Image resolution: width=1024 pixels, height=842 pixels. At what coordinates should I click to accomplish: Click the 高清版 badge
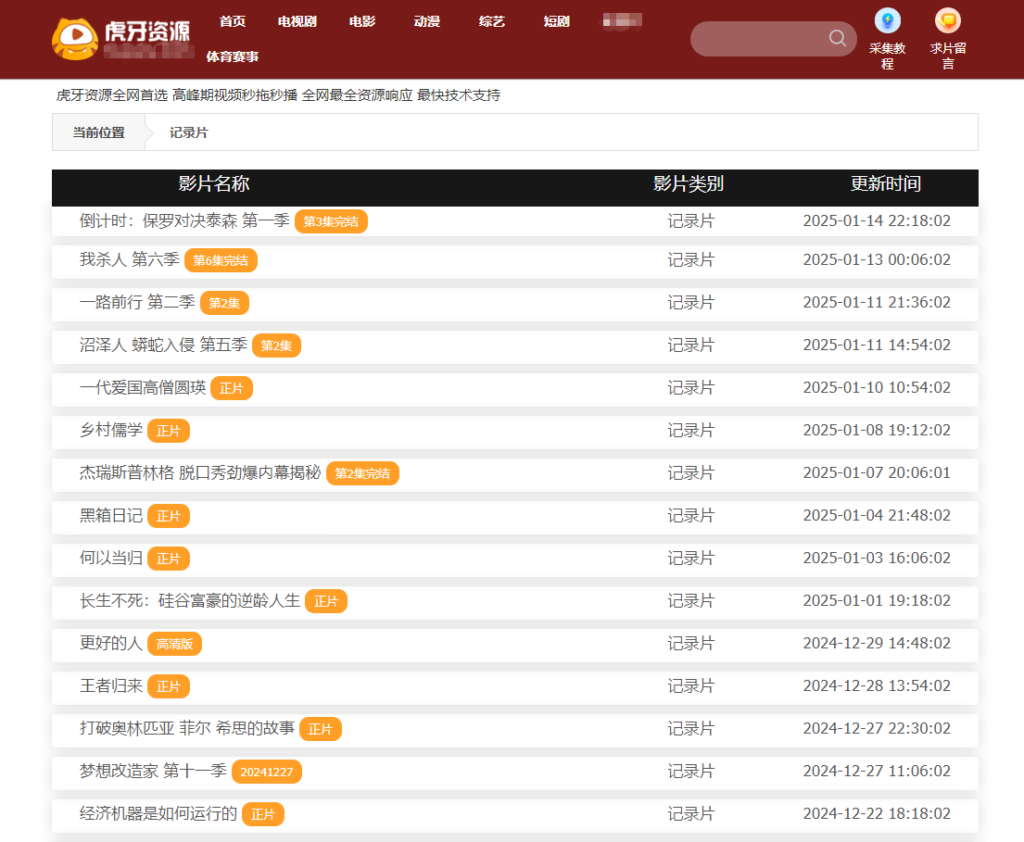(174, 644)
